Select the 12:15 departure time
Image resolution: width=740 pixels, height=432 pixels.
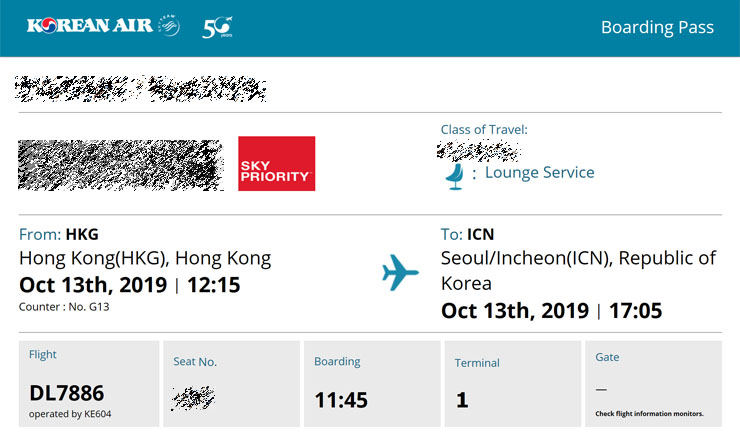[214, 285]
